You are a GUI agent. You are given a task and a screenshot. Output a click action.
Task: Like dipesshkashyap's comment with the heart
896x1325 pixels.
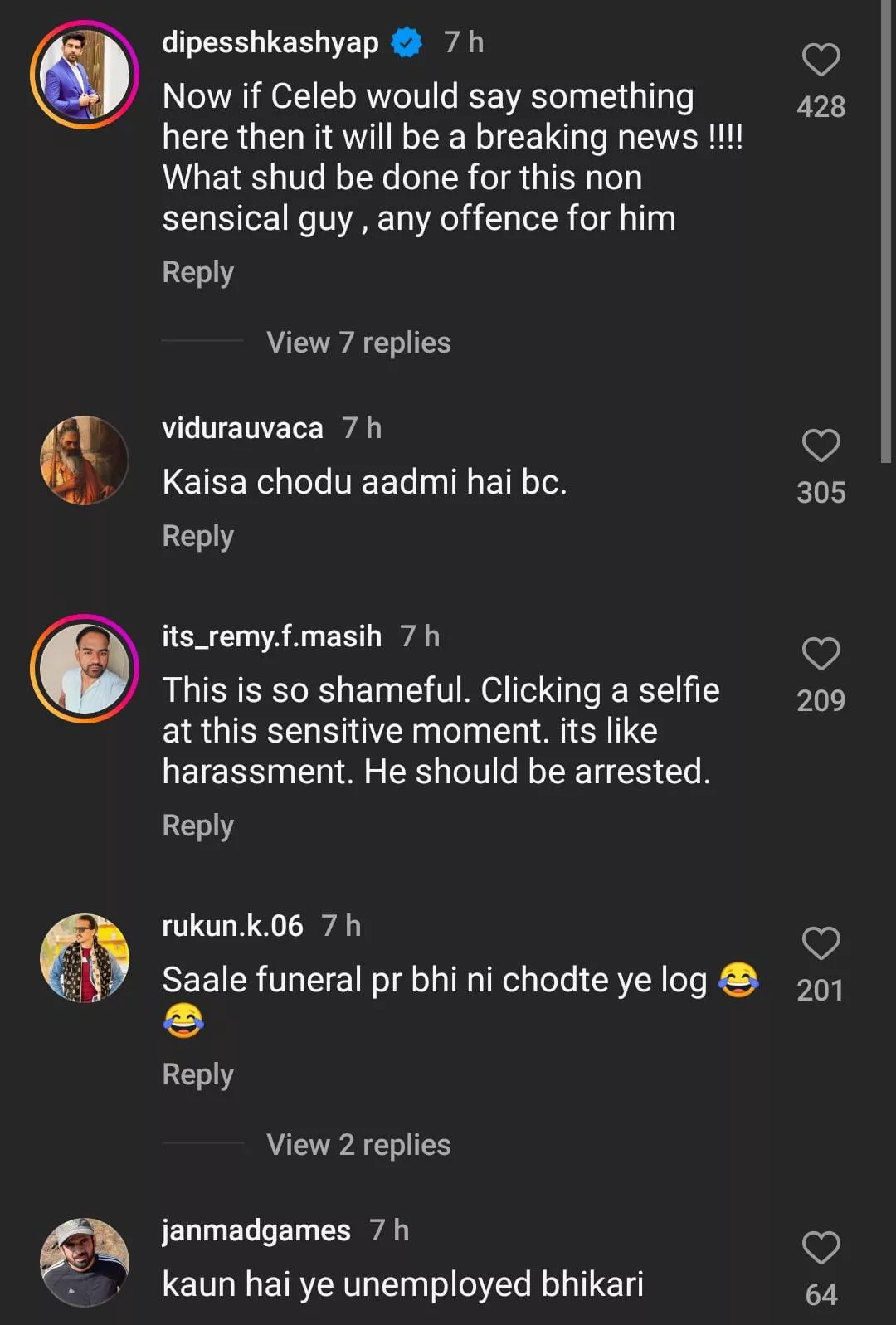pos(821,60)
